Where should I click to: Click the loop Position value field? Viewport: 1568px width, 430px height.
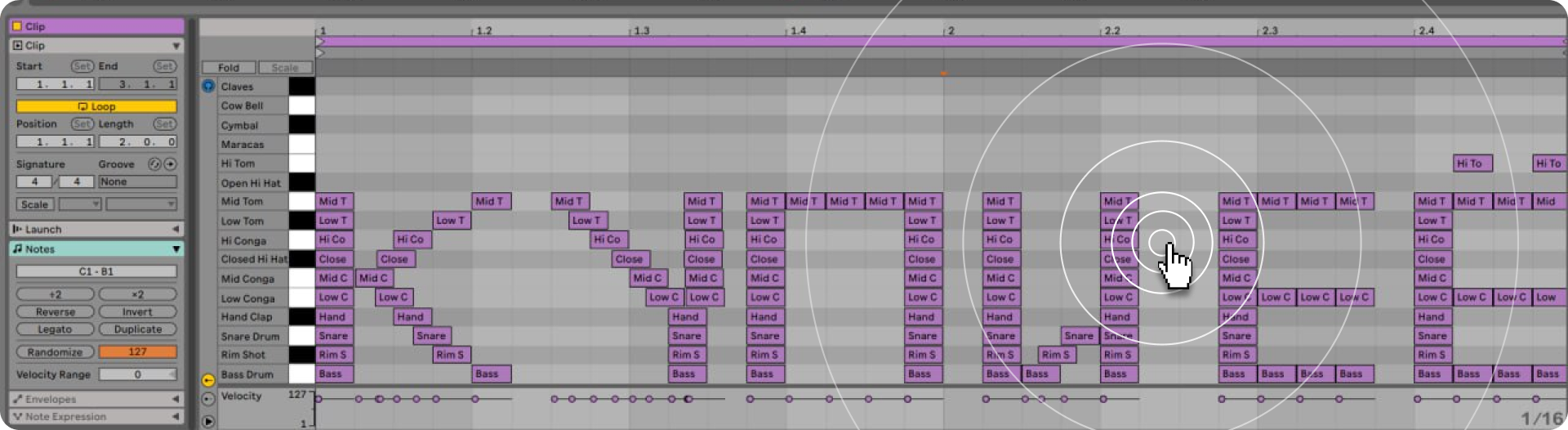pos(56,142)
